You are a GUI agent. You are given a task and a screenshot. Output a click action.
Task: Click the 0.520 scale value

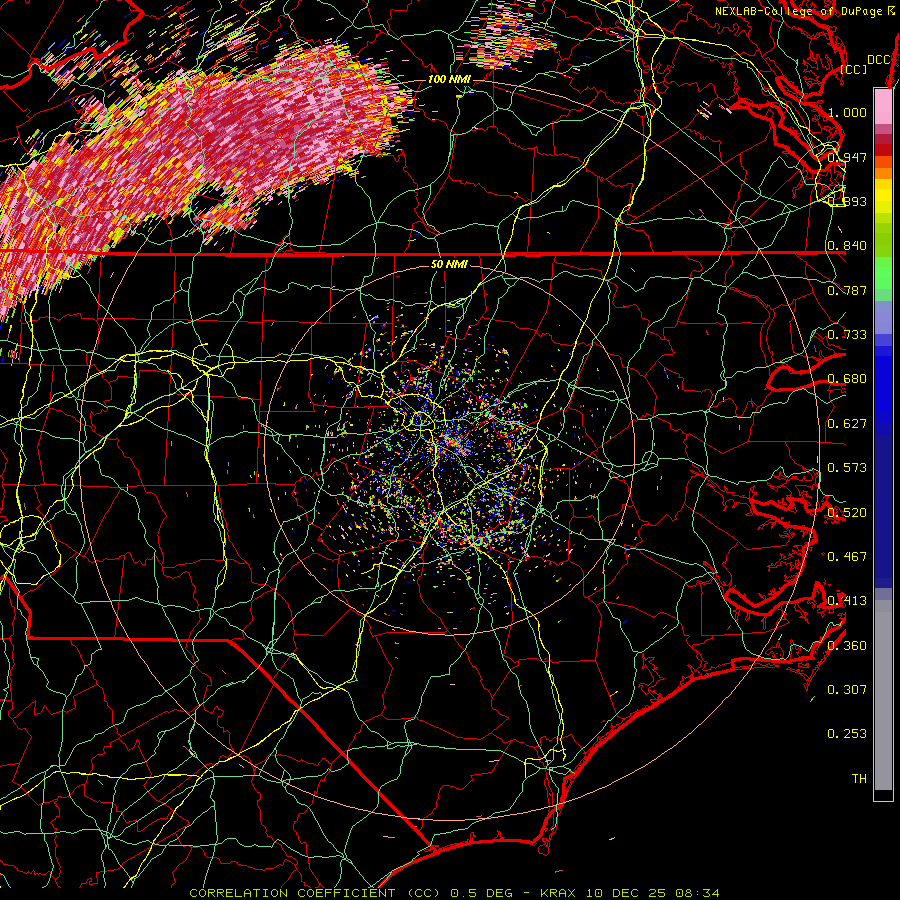(x=847, y=513)
